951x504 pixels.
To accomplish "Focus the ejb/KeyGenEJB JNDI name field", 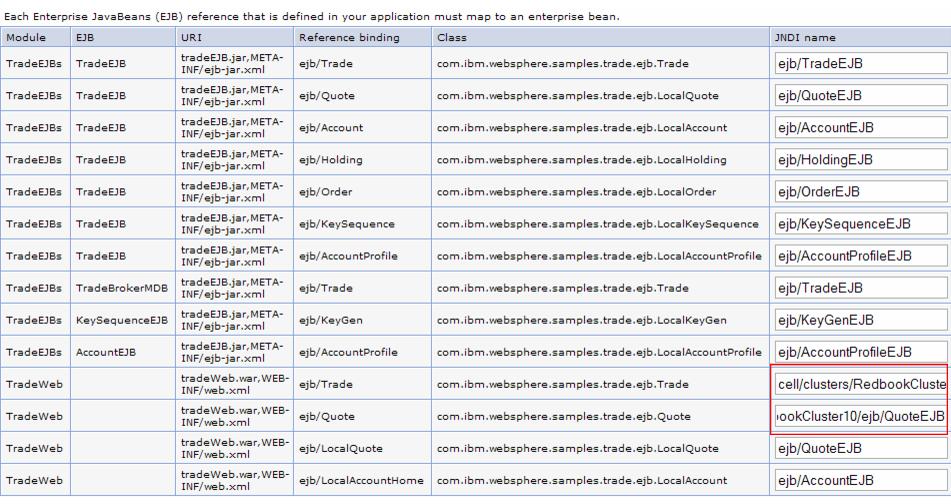I will click(861, 320).
